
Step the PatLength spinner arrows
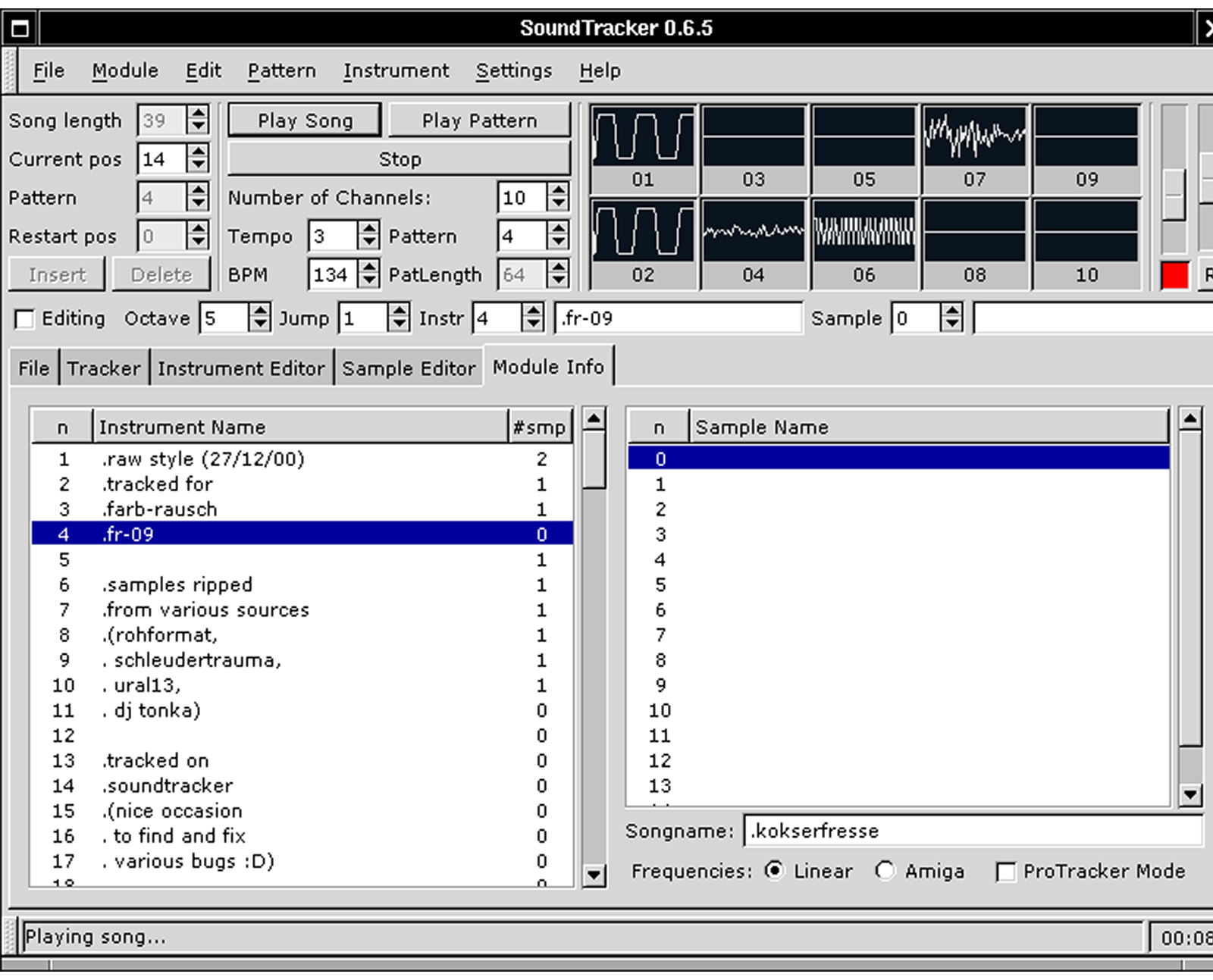559,274
